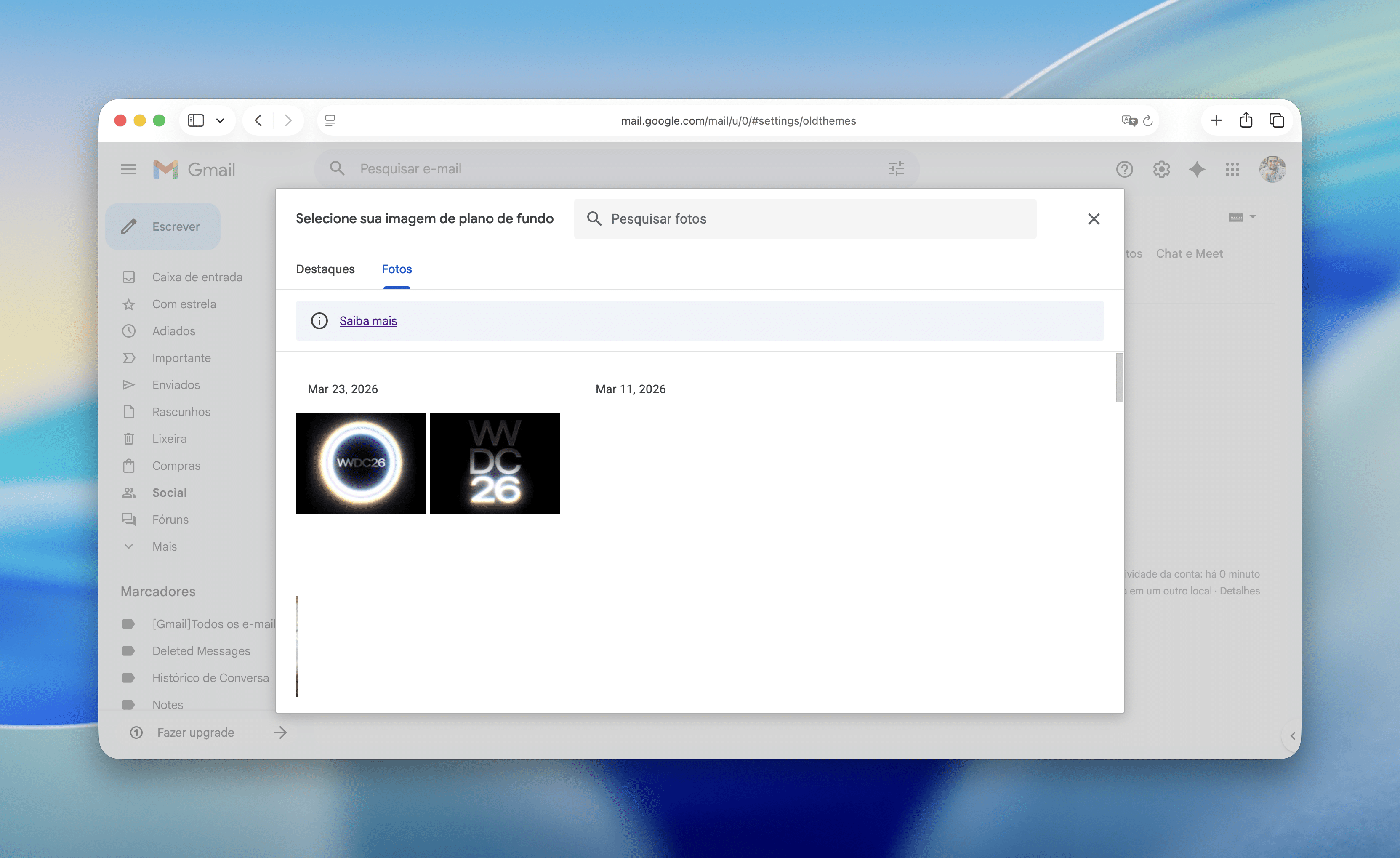Click the photo list scrollbar thumb
Screen dimensions: 1400x858
tap(1119, 377)
